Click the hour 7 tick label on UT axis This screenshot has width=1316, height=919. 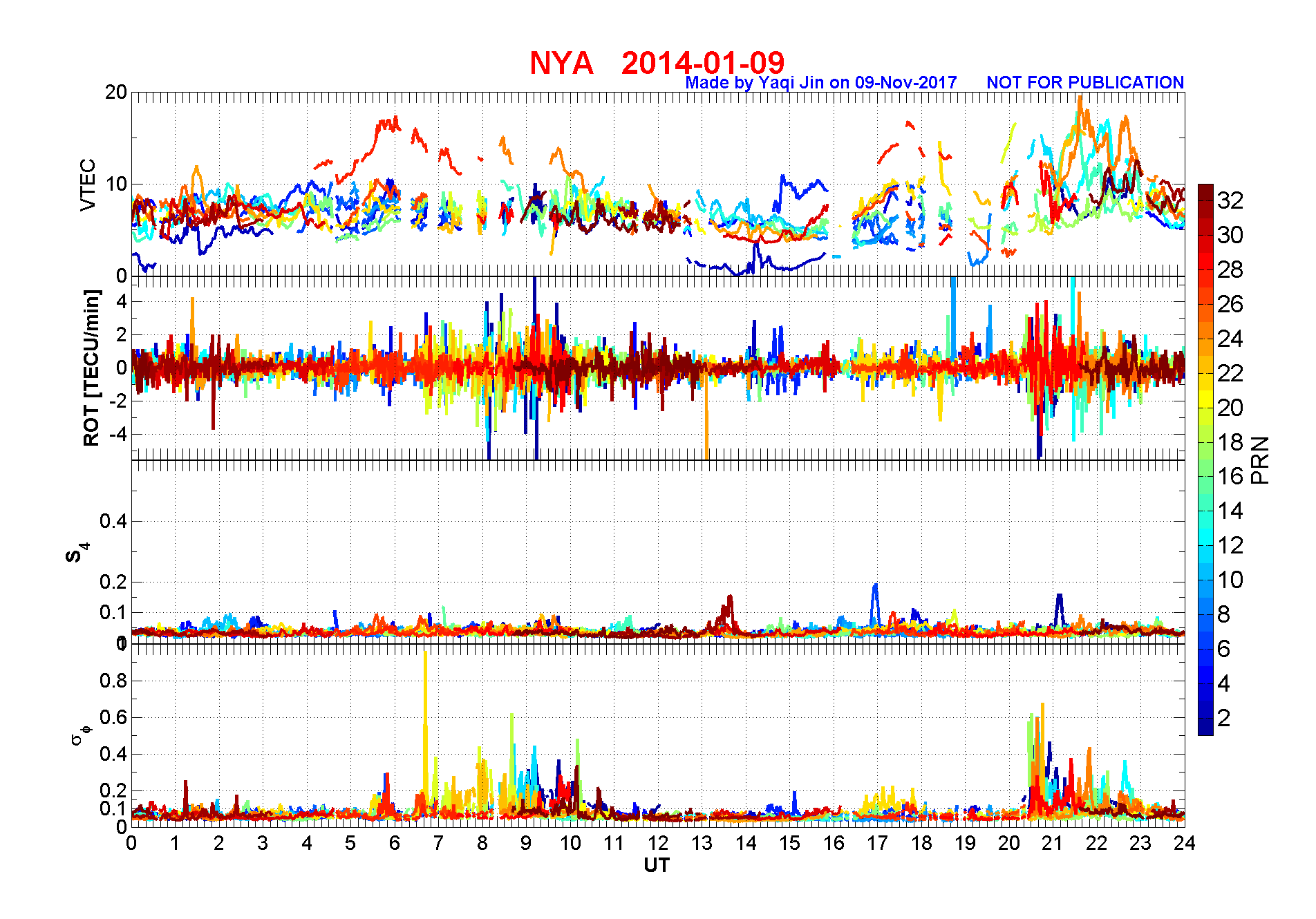click(x=438, y=843)
